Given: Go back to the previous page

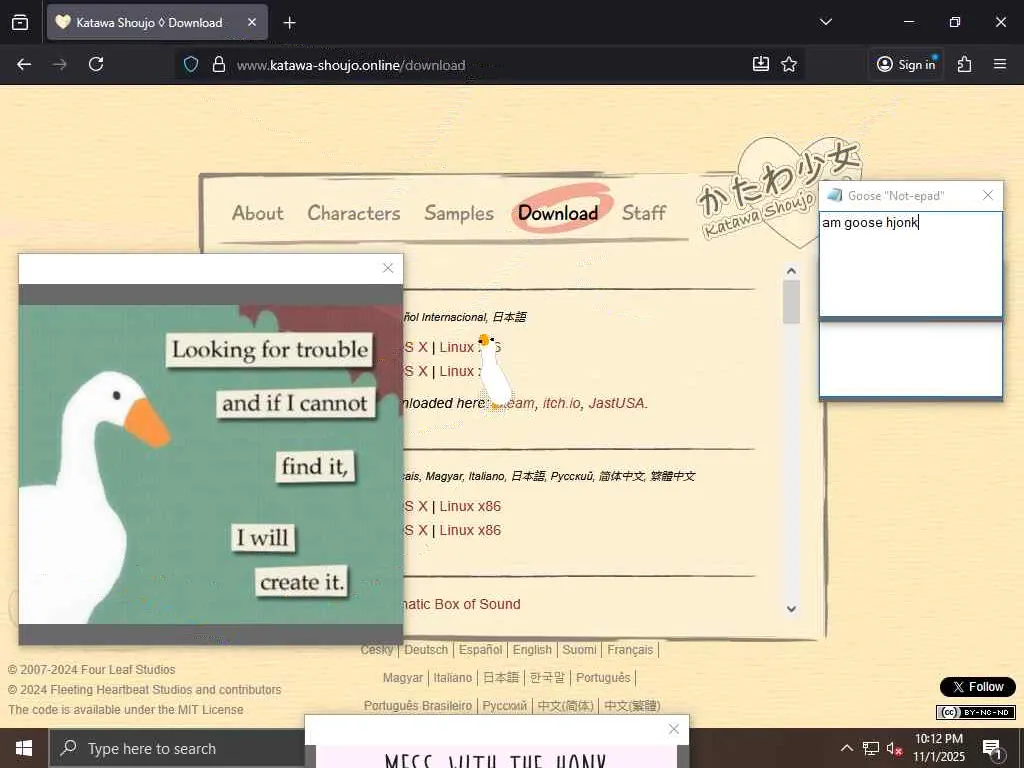Looking at the screenshot, I should tap(24, 64).
